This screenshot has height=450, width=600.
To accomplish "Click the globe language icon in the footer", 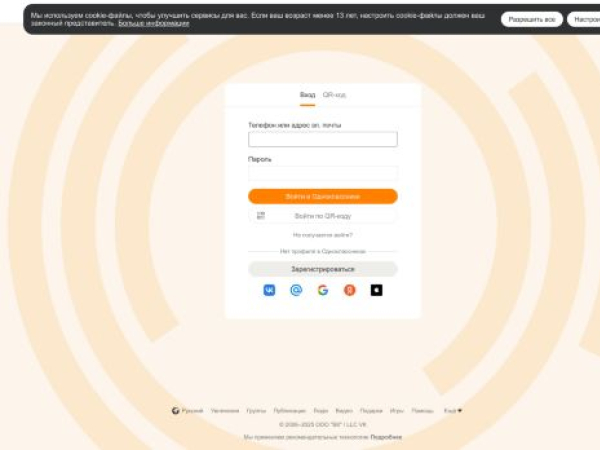I will click(175, 411).
